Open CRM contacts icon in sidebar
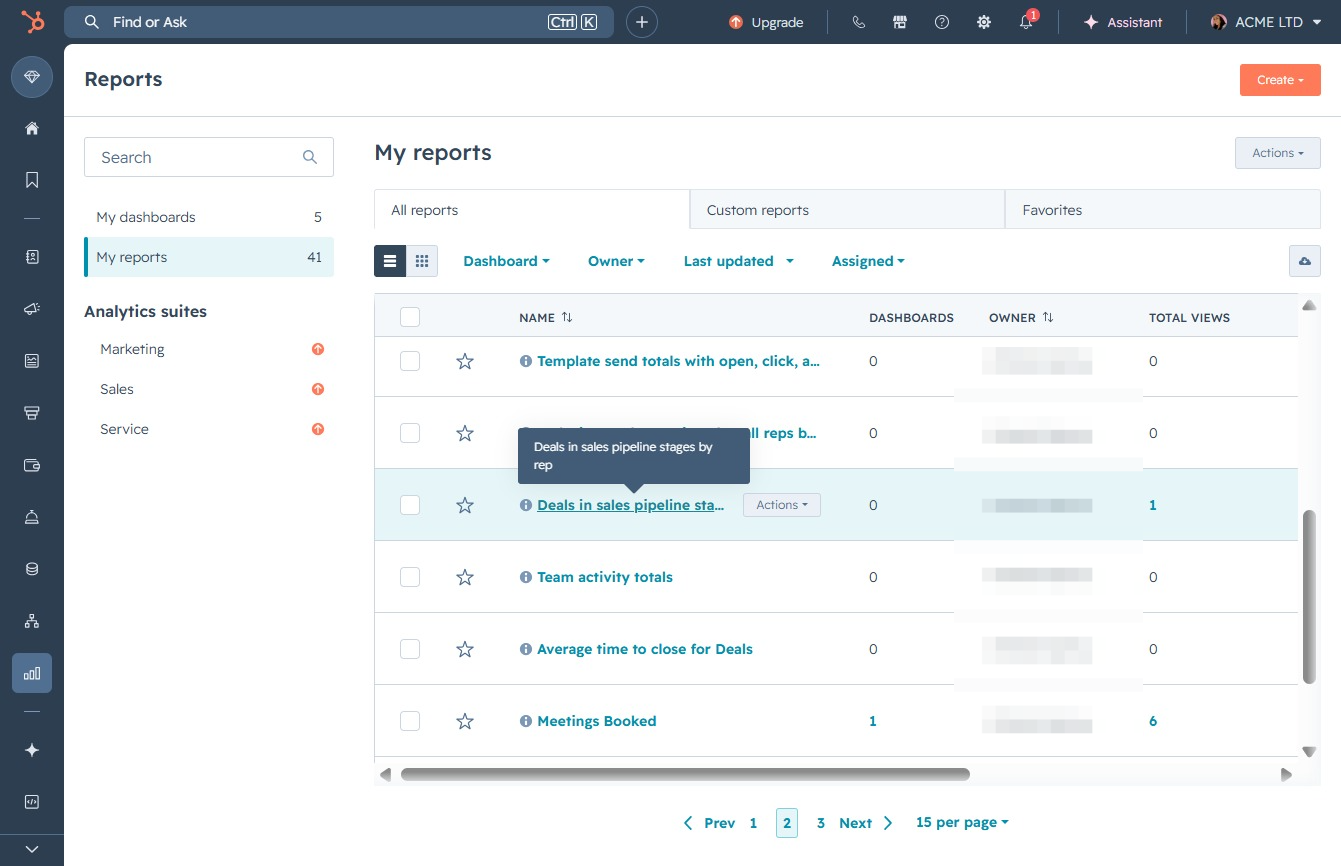This screenshot has height=866, width=1341. [x=32, y=257]
